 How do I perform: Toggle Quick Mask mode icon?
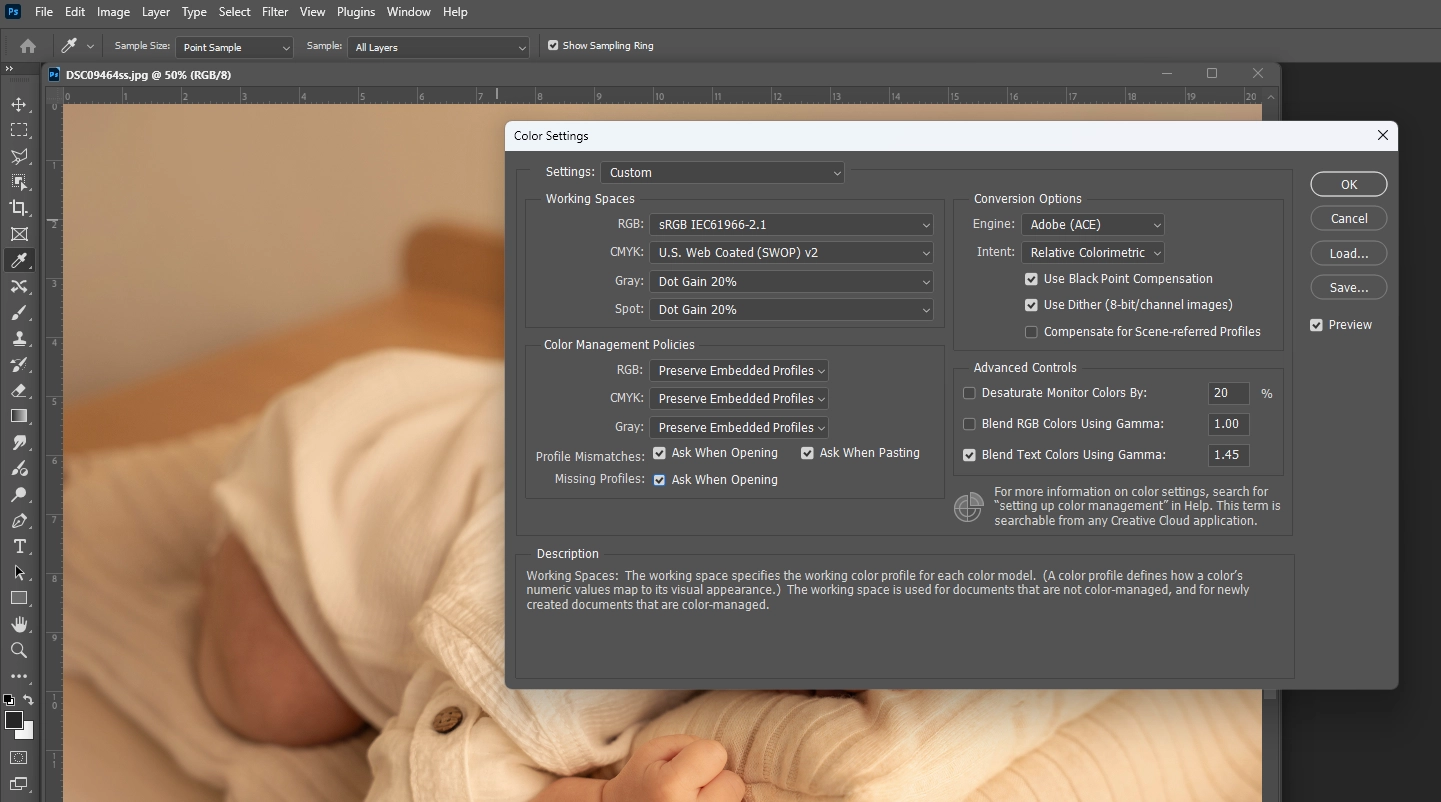(18, 758)
